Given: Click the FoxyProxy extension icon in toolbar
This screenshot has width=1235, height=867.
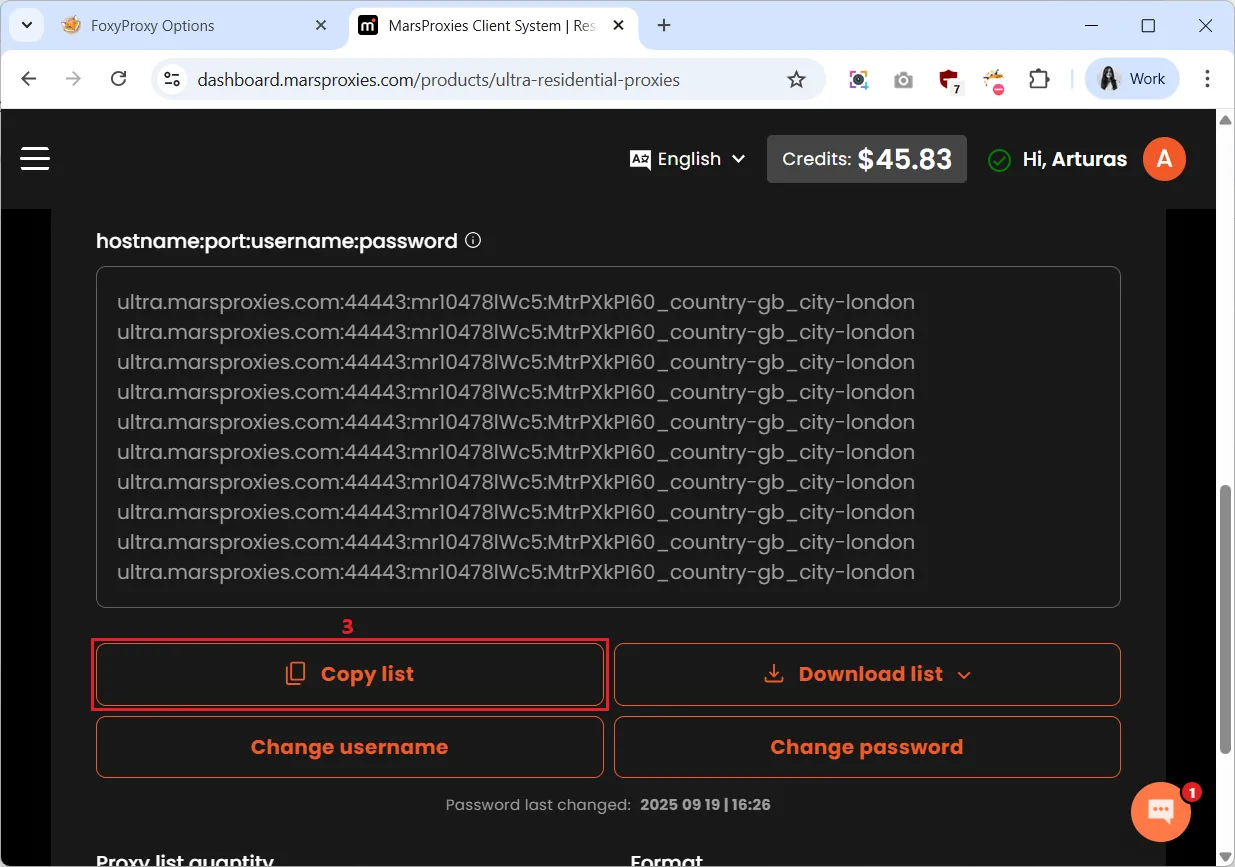Looking at the screenshot, I should point(993,79).
